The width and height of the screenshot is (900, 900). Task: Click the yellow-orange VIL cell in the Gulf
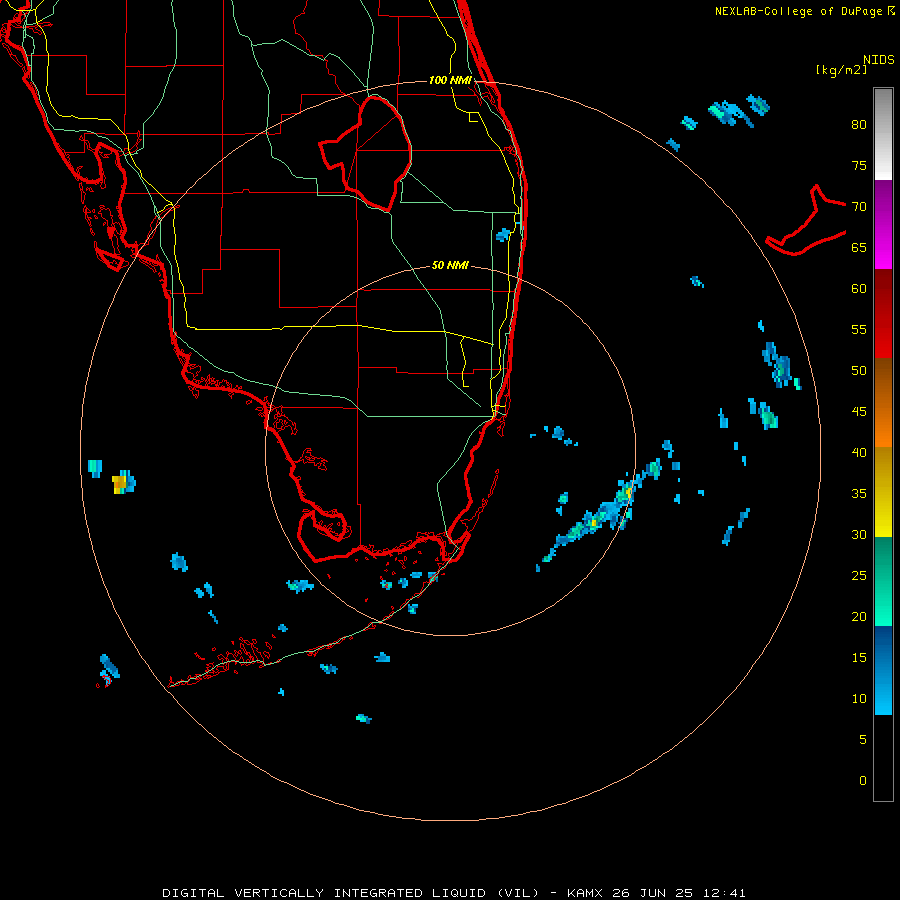(x=119, y=483)
